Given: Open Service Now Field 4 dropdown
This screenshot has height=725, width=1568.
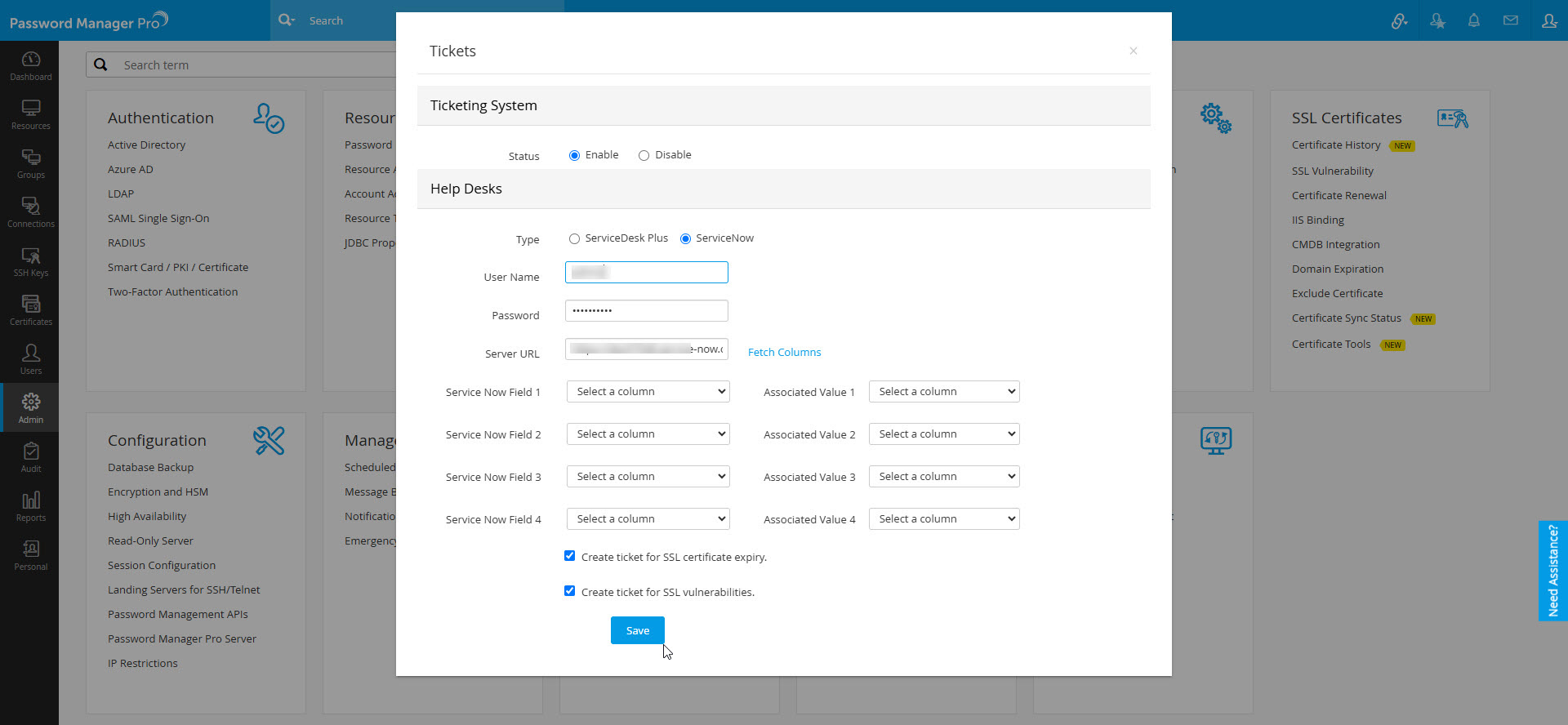Looking at the screenshot, I should [x=648, y=519].
